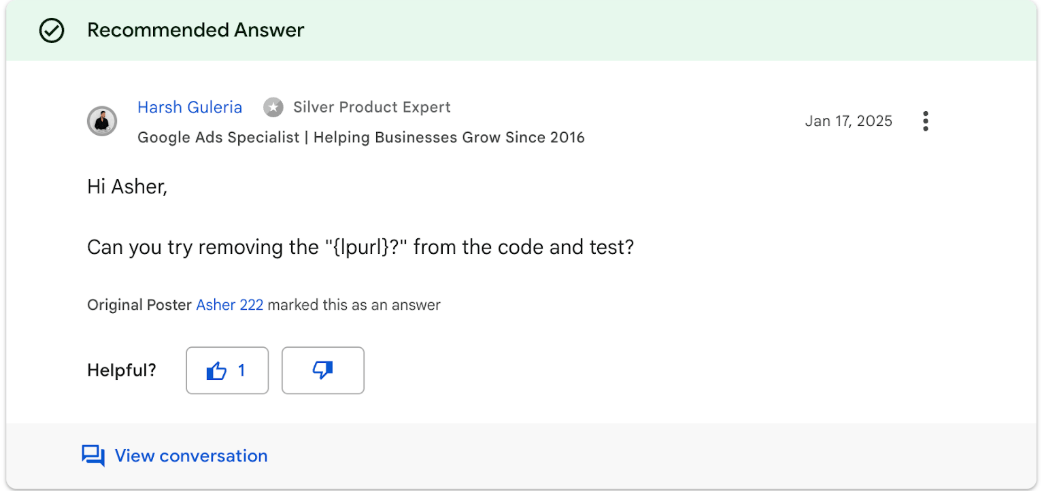Click the Silver Product Expert star badge
Screen dimensions: 1041x491
[x=273, y=107]
